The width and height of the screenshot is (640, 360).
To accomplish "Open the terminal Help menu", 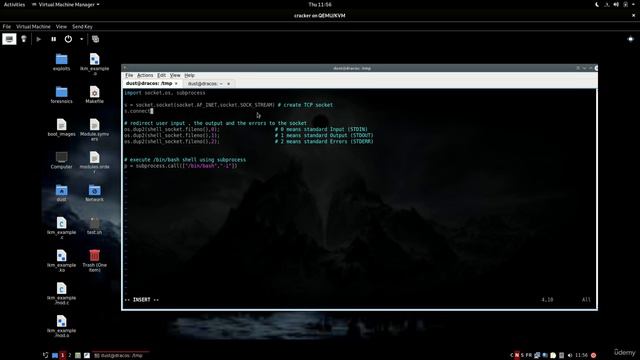I will pyautogui.click(x=189, y=76).
